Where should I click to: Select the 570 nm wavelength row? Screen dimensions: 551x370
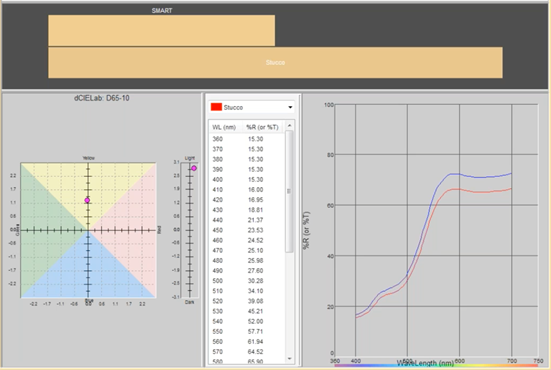[x=247, y=352]
